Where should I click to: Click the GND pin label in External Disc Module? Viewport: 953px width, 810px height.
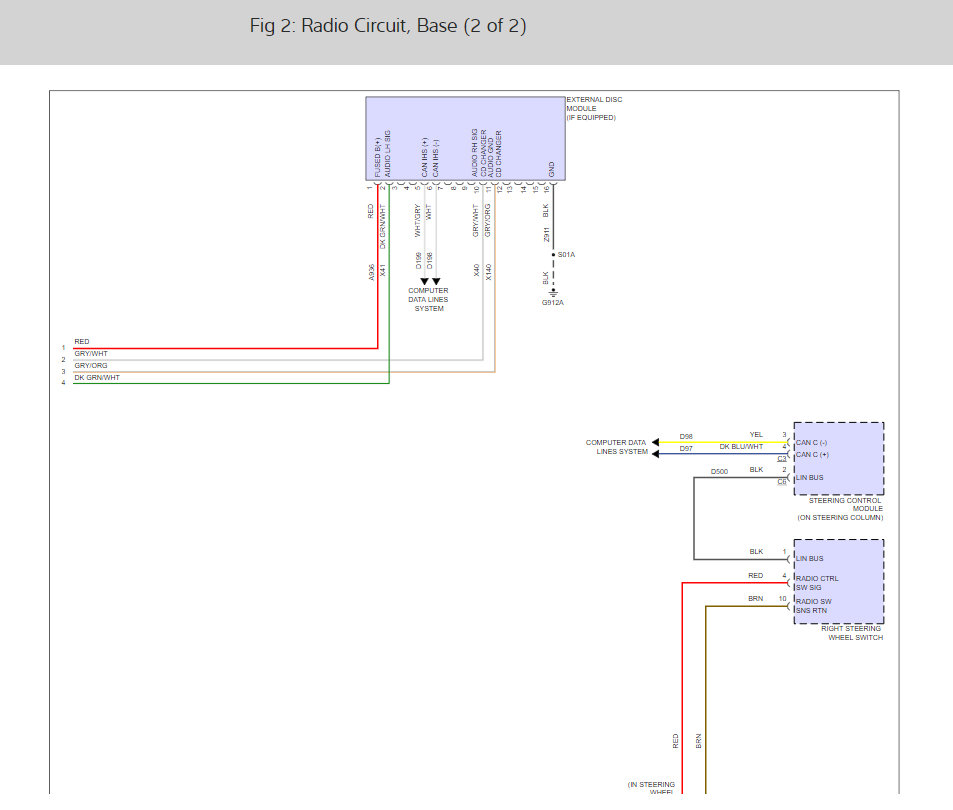tap(551, 169)
